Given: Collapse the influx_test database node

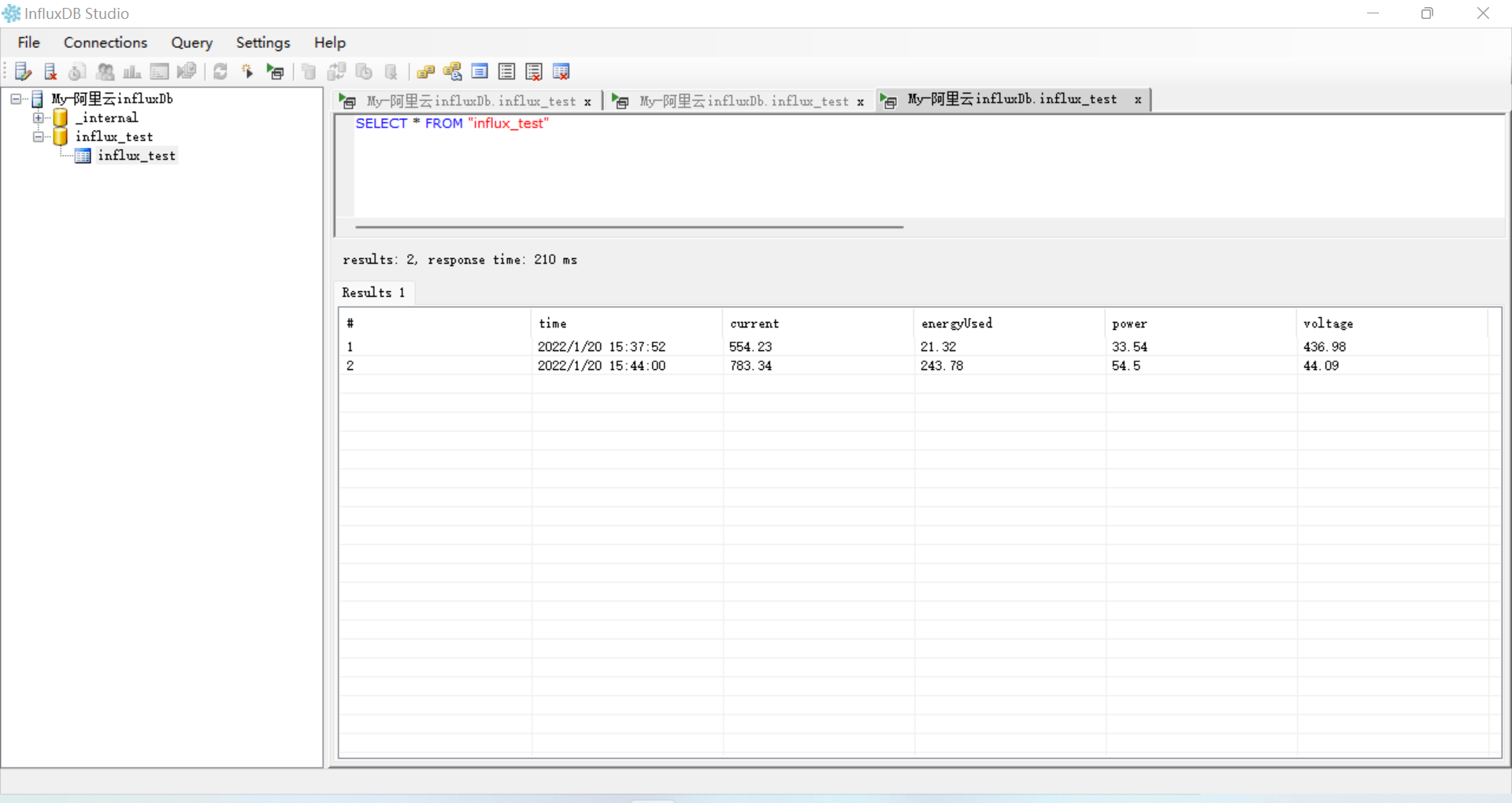Looking at the screenshot, I should coord(38,137).
